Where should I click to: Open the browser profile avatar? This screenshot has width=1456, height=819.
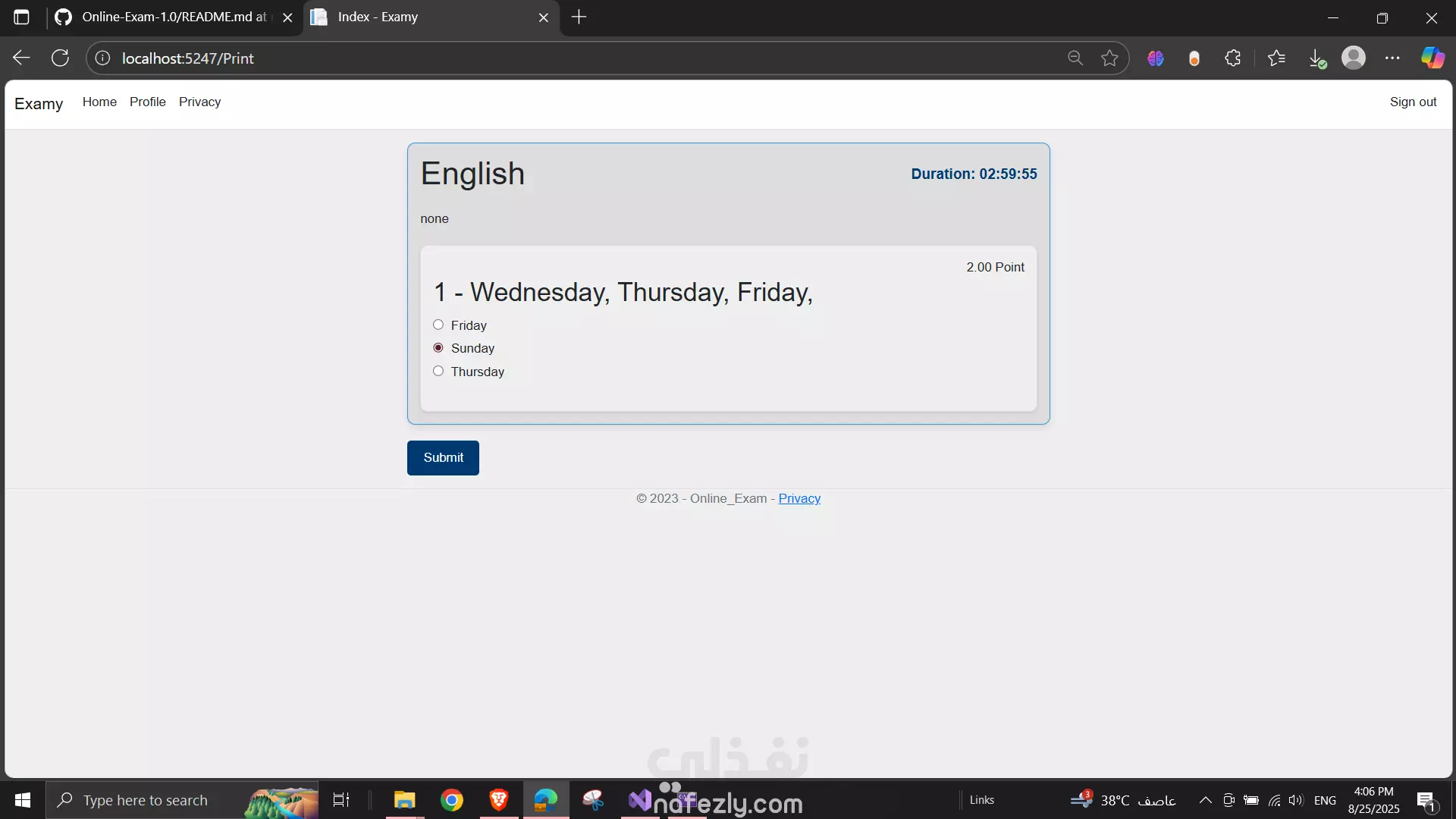pos(1354,58)
